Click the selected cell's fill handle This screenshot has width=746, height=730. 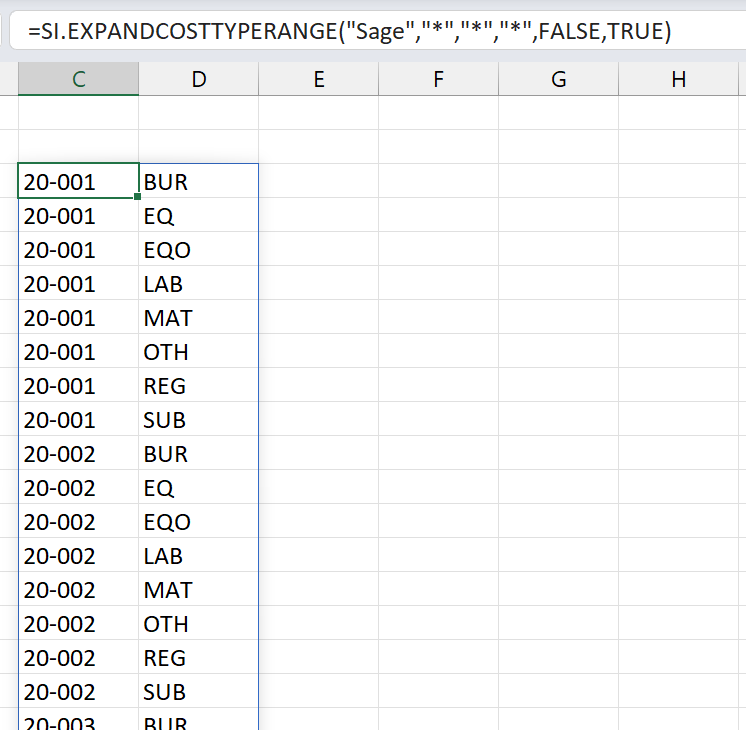[x=138, y=198]
